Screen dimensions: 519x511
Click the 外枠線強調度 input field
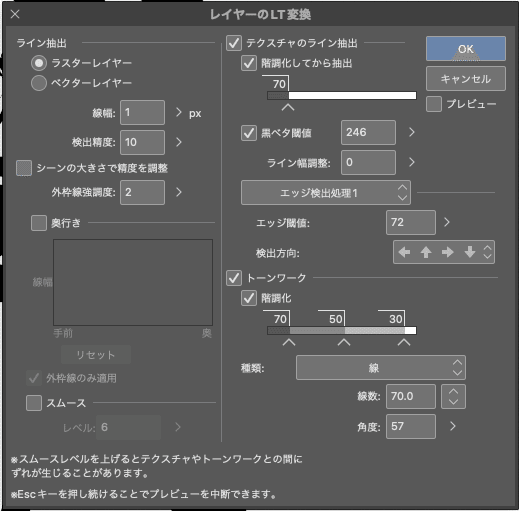(x=142, y=192)
